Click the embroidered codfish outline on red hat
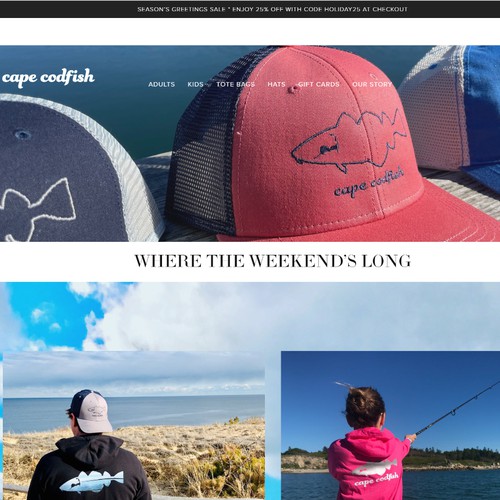500x500 pixels. [349, 142]
